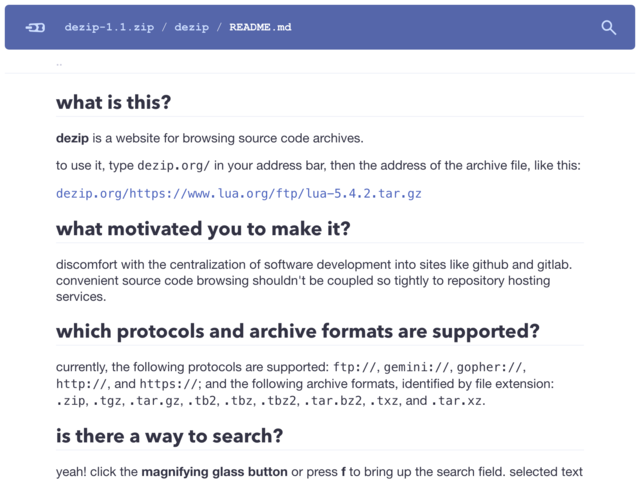Click the '.tar.xz' extension code text
The width and height of the screenshot is (640, 480).
pyautogui.click(x=457, y=401)
